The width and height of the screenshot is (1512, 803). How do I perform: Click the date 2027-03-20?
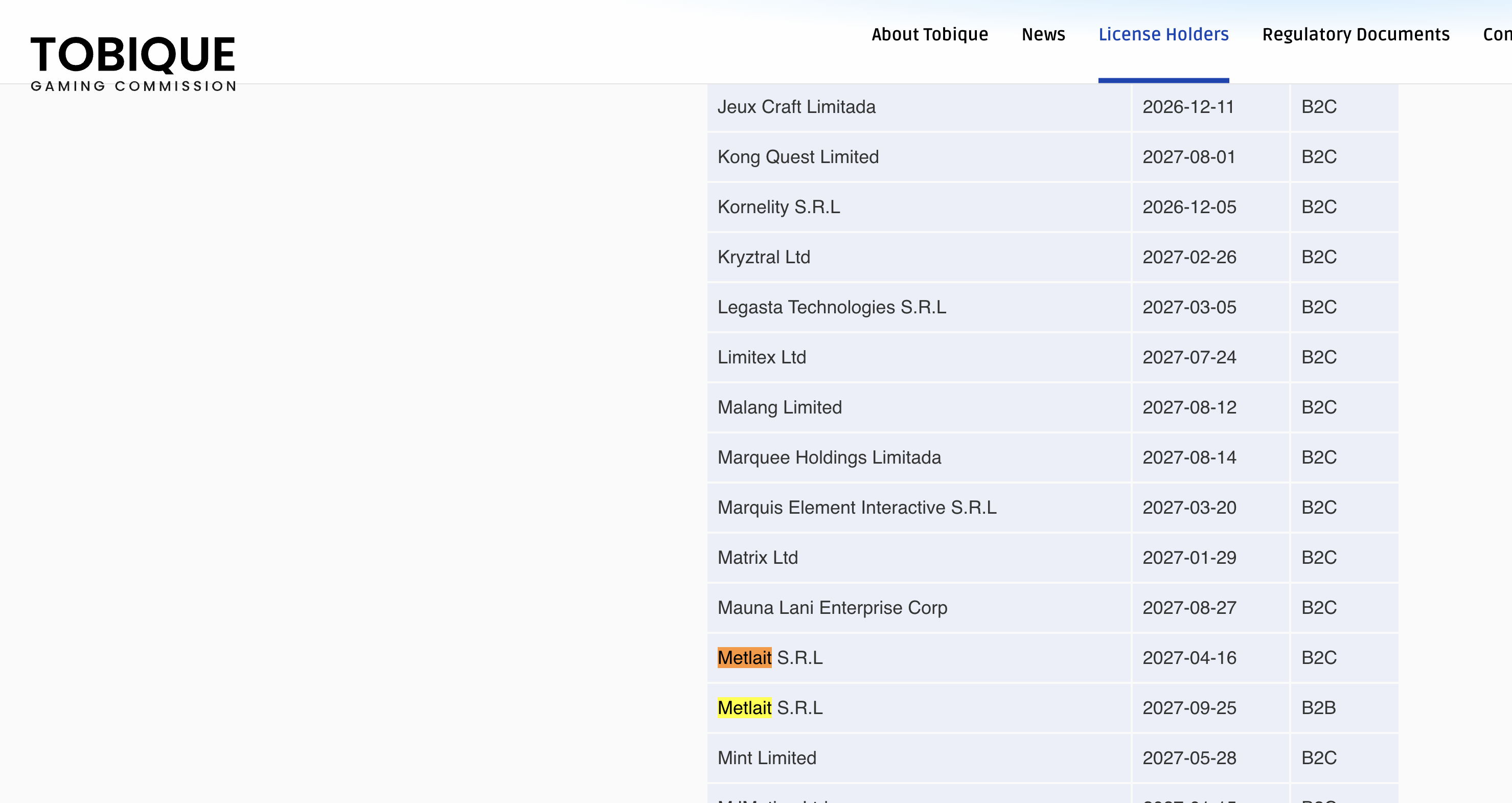tap(1189, 507)
